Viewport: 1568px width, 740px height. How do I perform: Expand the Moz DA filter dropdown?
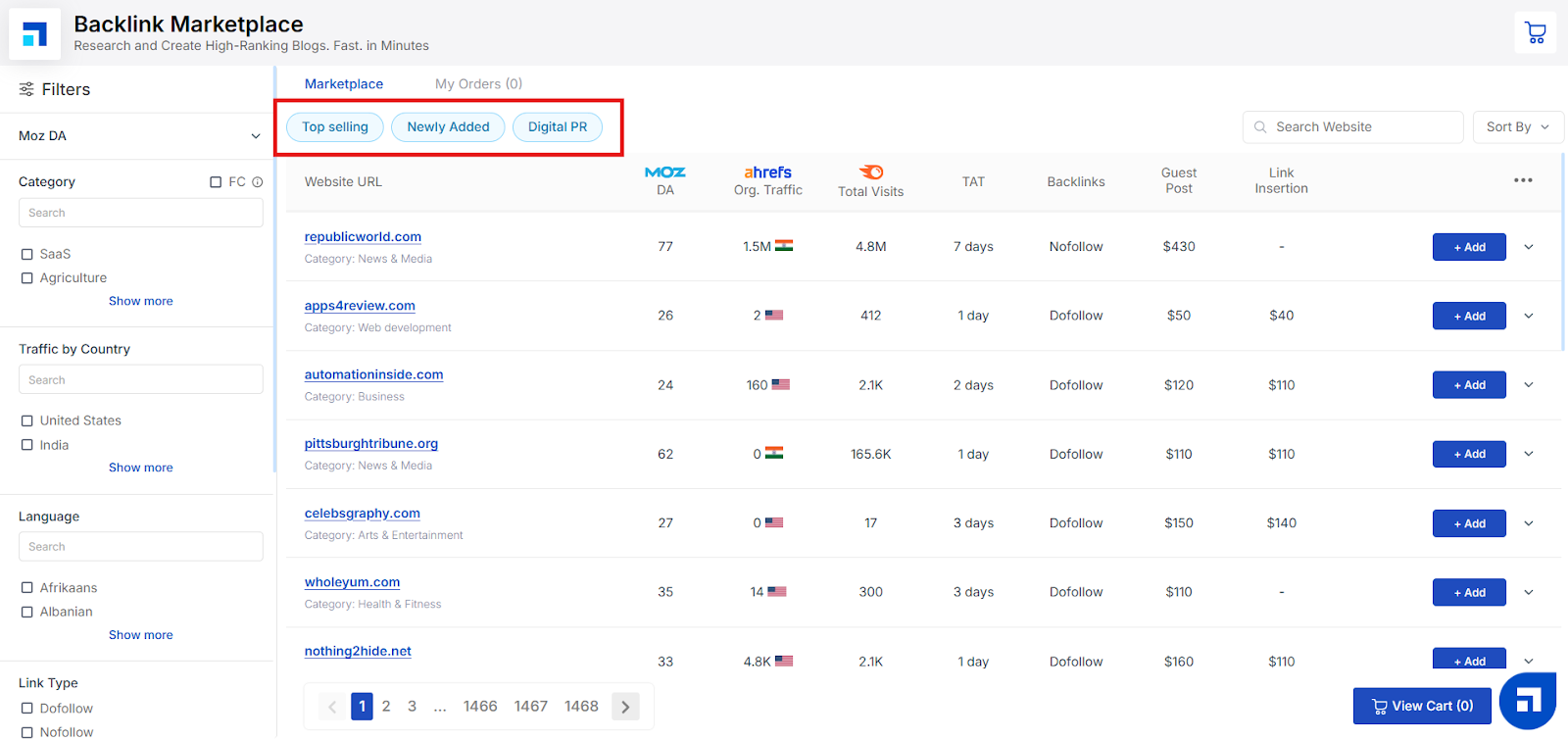(x=256, y=136)
